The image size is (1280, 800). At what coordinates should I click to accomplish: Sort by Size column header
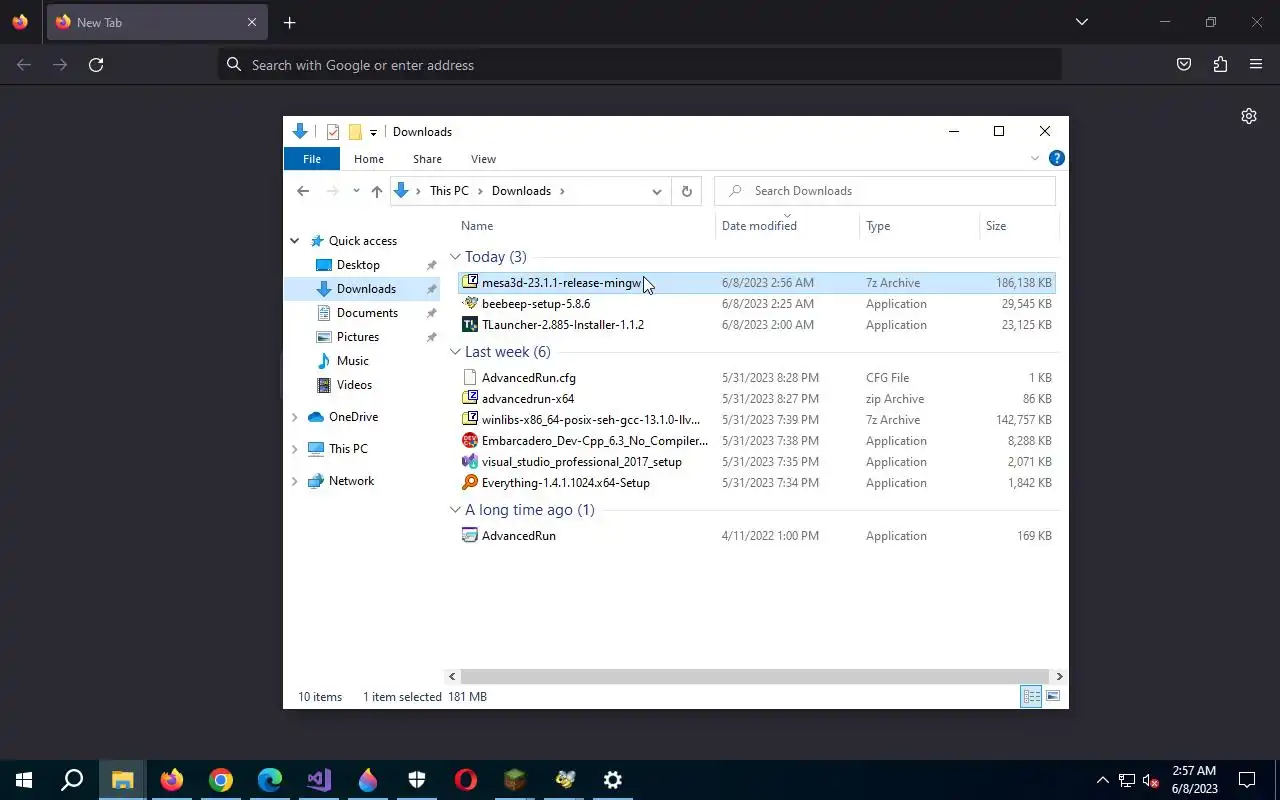pyautogui.click(x=1019, y=226)
